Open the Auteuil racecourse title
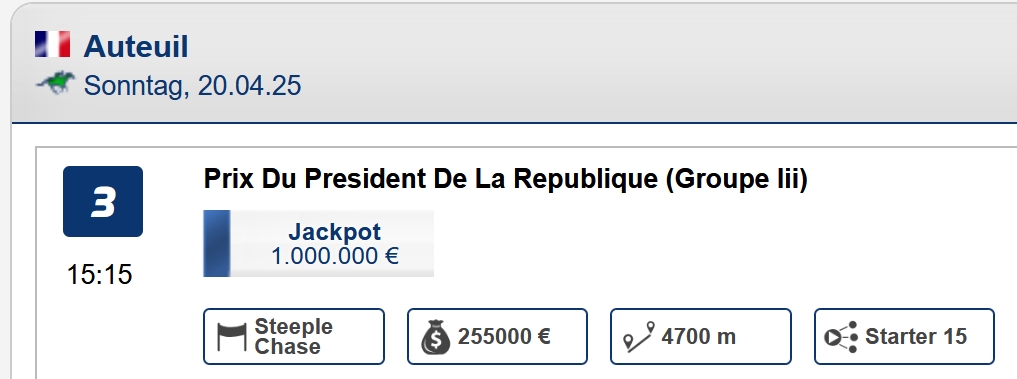1017x379 pixels. click(x=136, y=47)
